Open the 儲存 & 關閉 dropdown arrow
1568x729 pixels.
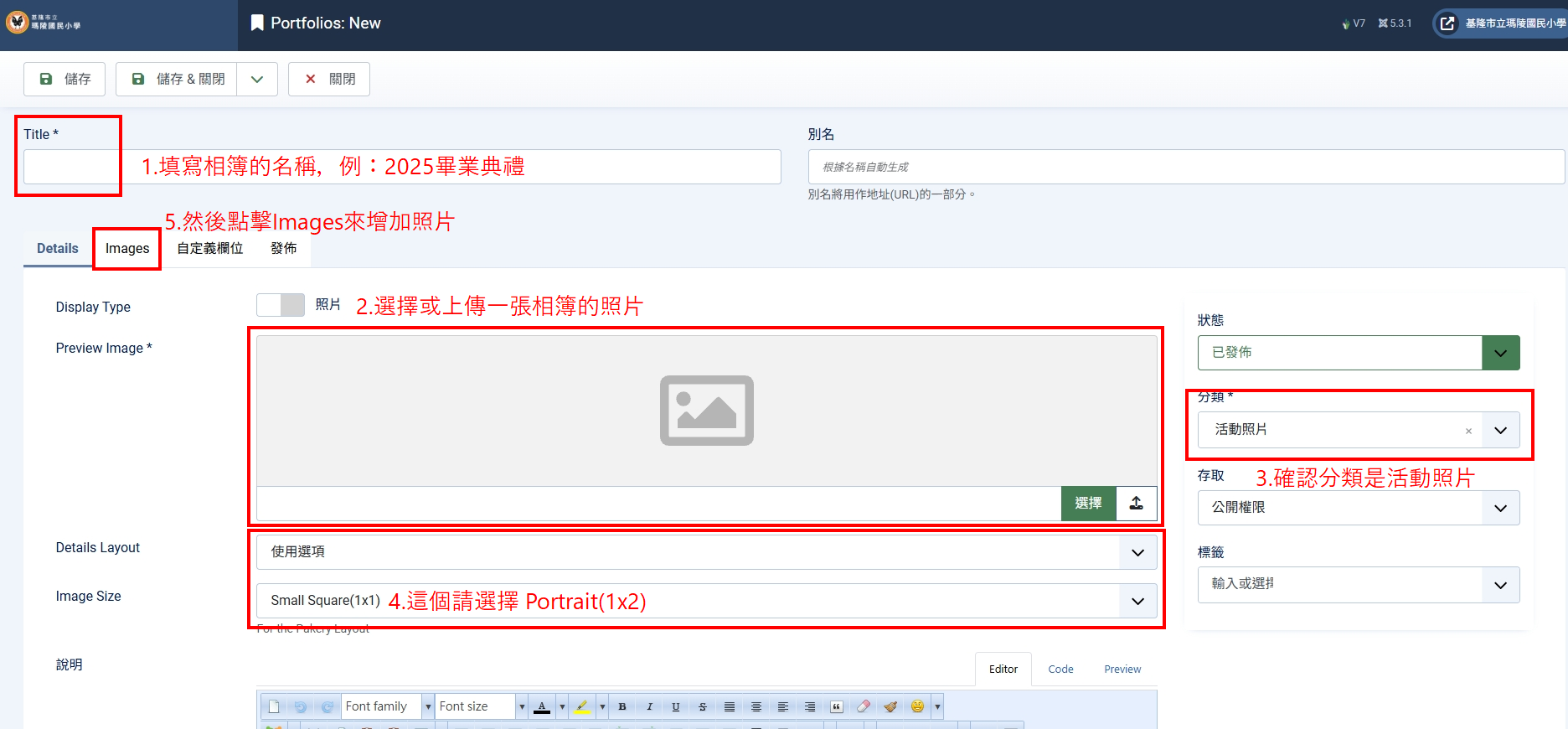257,79
